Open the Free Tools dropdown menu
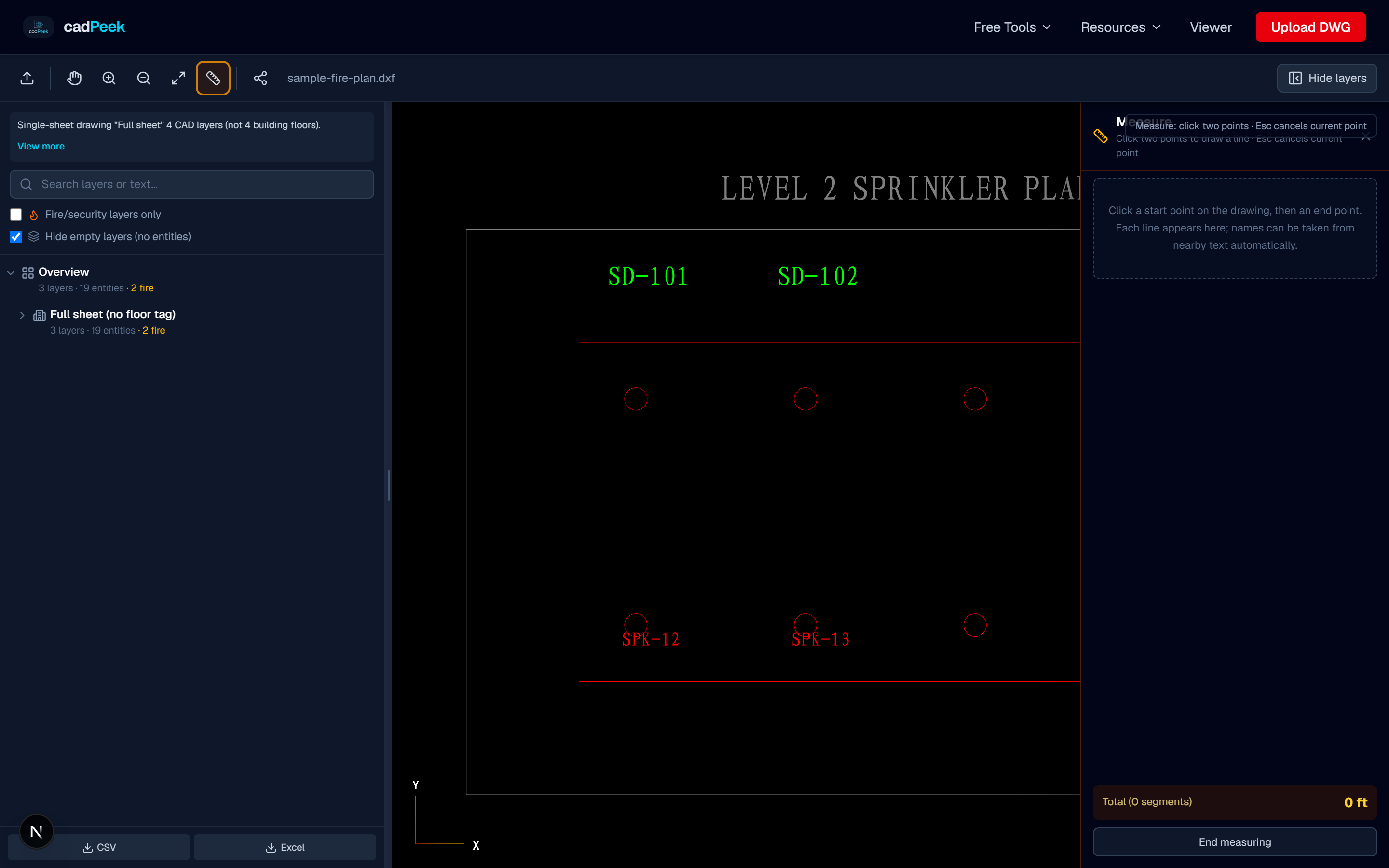The image size is (1389, 868). tap(1012, 27)
